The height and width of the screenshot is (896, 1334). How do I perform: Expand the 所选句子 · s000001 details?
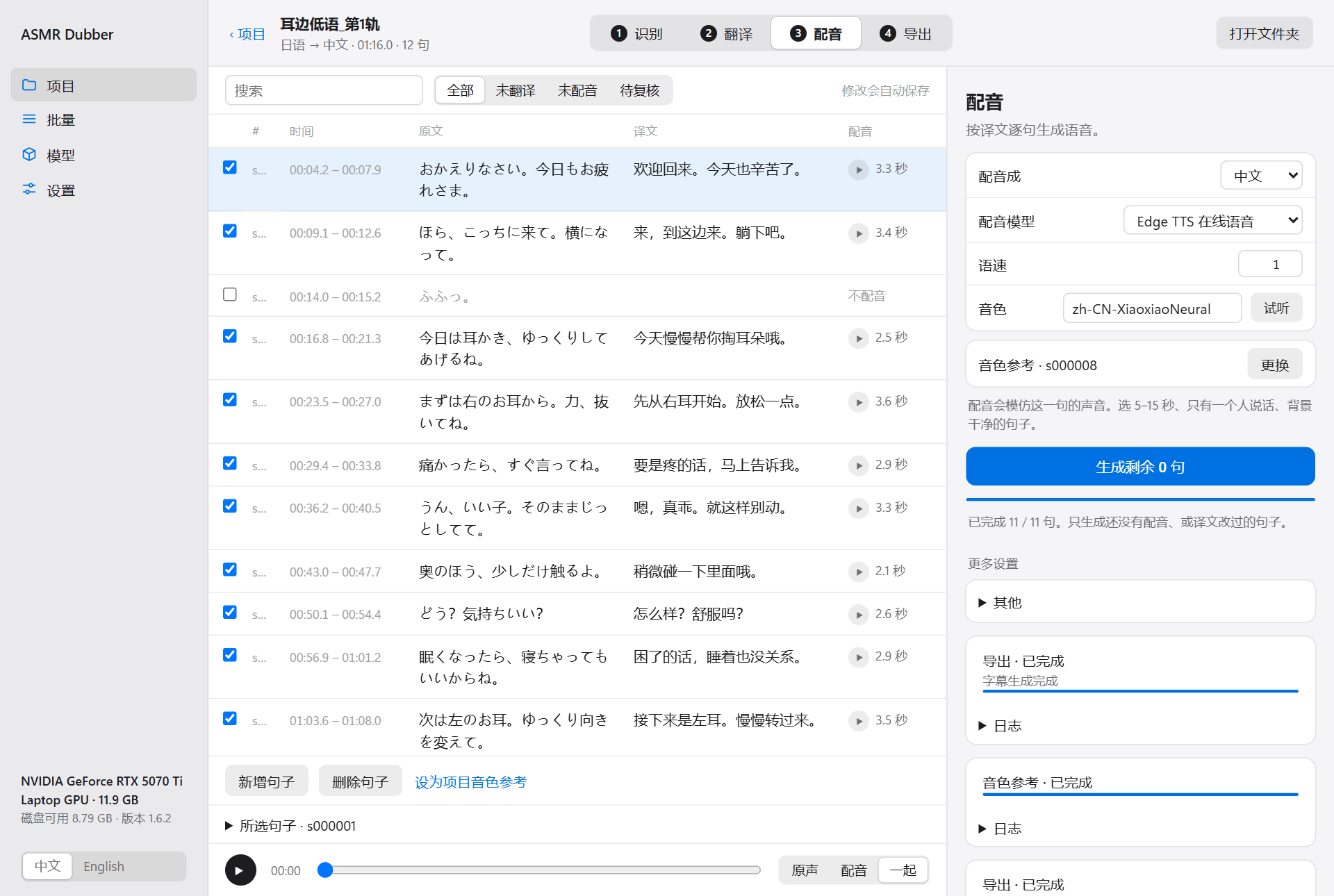tap(290, 826)
